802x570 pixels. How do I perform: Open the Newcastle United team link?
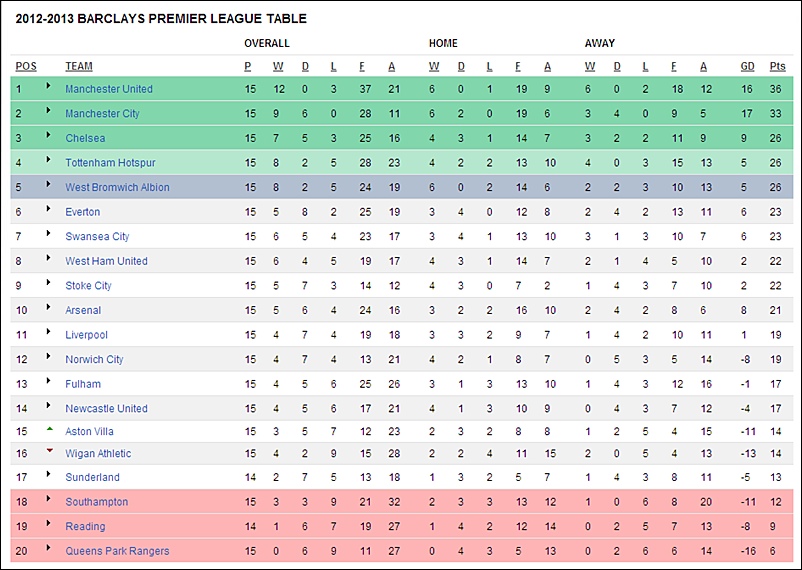pyautogui.click(x=106, y=408)
